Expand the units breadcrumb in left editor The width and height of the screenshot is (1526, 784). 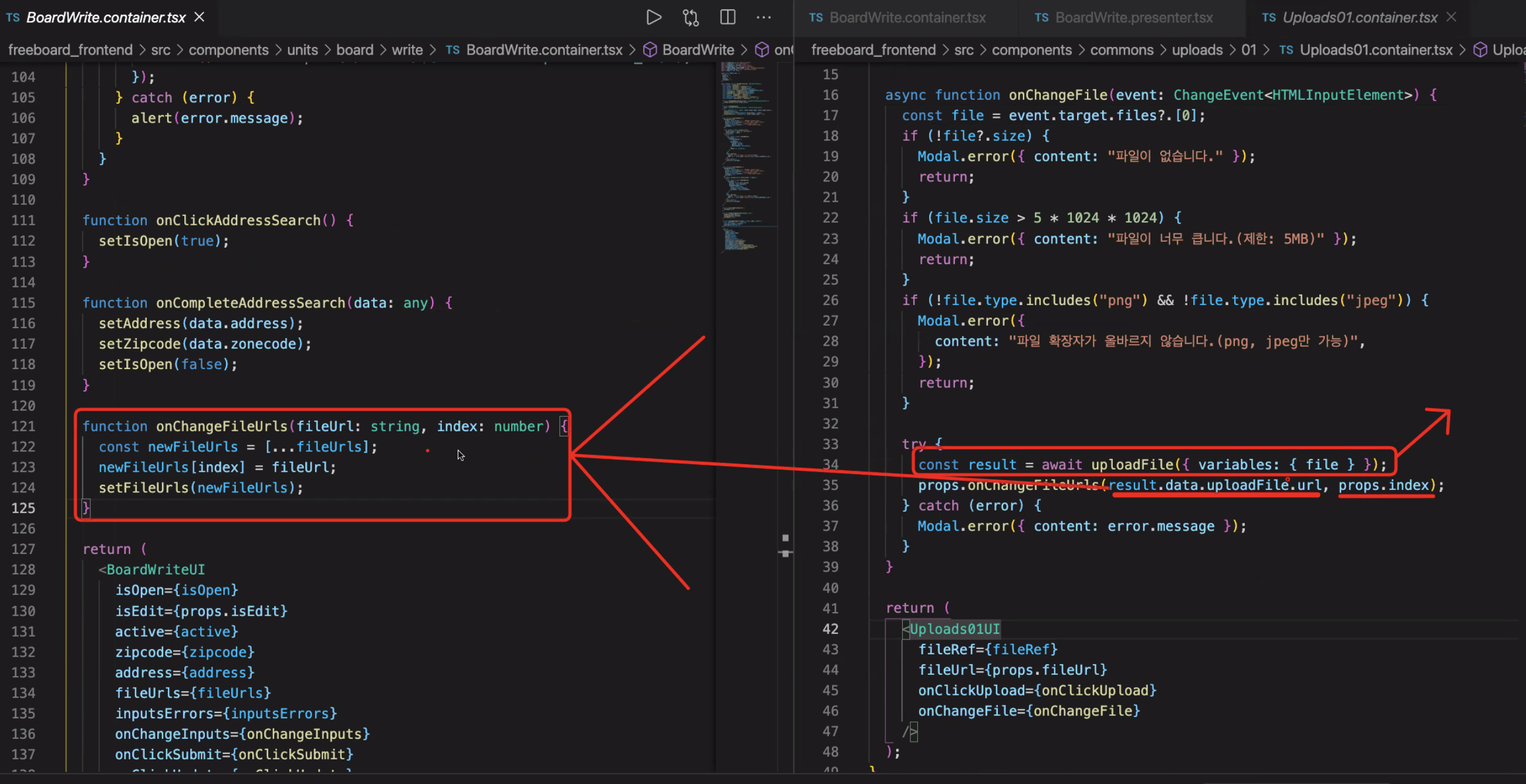tap(302, 50)
